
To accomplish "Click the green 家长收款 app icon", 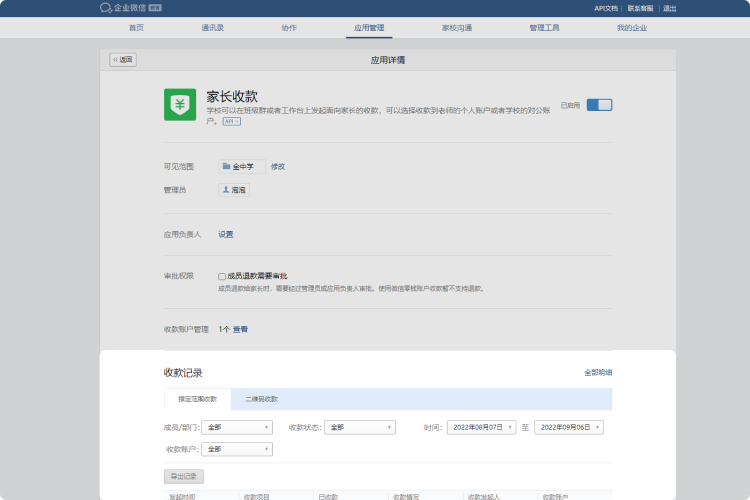I will tap(180, 105).
